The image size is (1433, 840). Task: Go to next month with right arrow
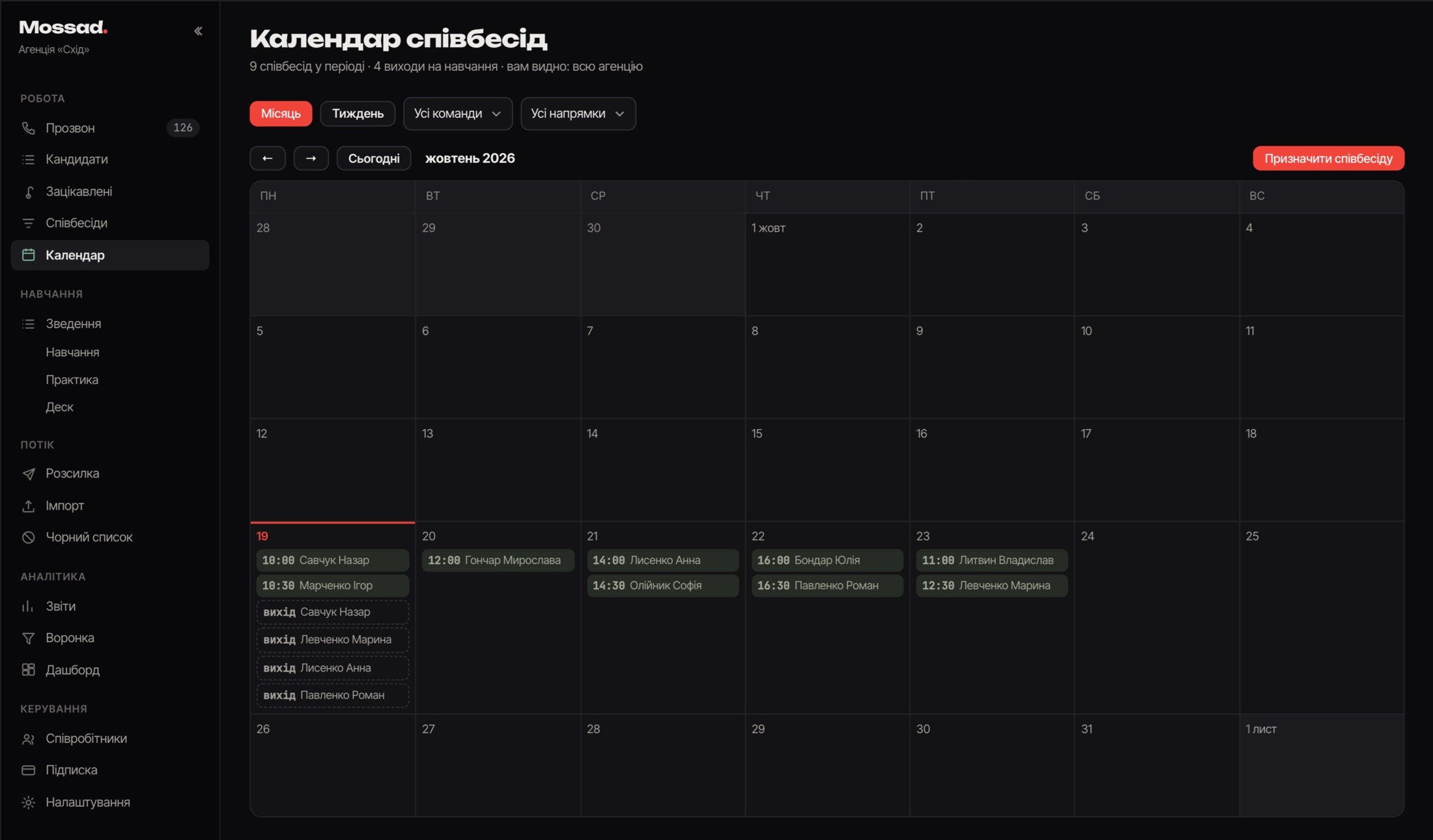(x=311, y=158)
